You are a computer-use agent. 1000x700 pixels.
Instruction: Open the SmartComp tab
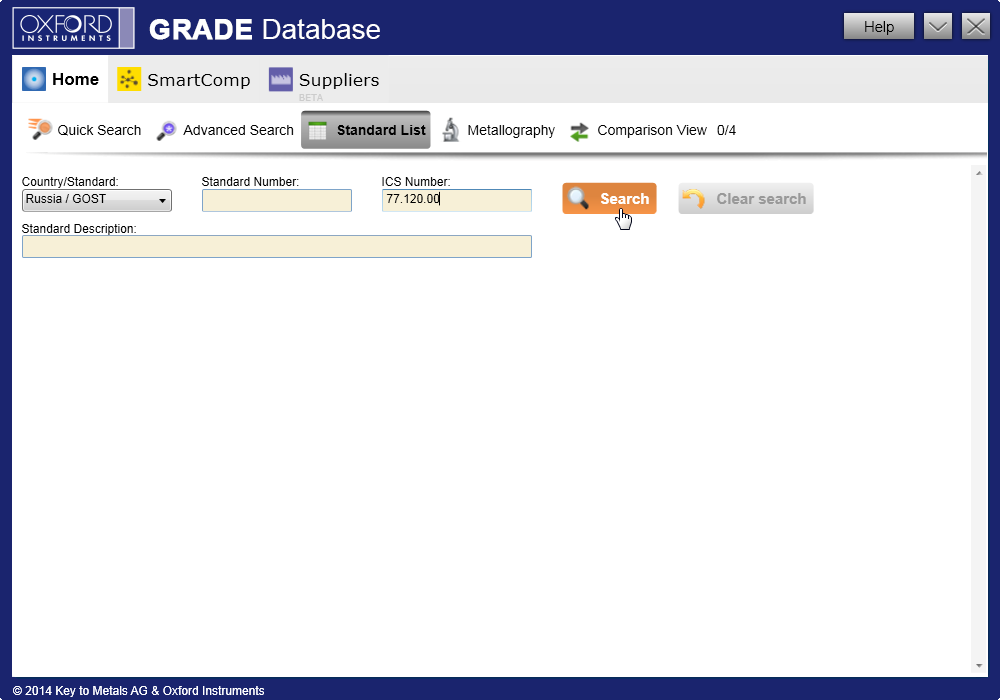pyautogui.click(x=184, y=79)
